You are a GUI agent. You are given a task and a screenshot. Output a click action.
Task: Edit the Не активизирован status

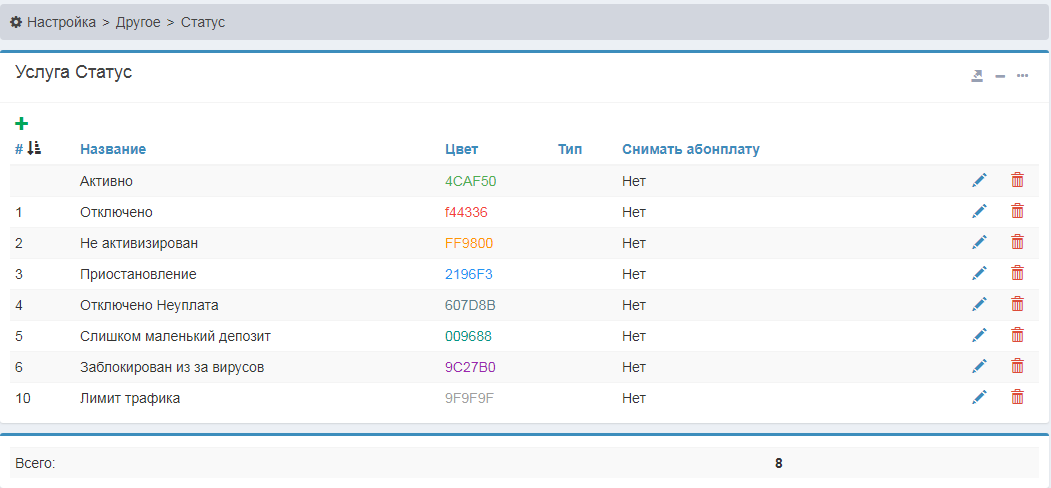979,242
